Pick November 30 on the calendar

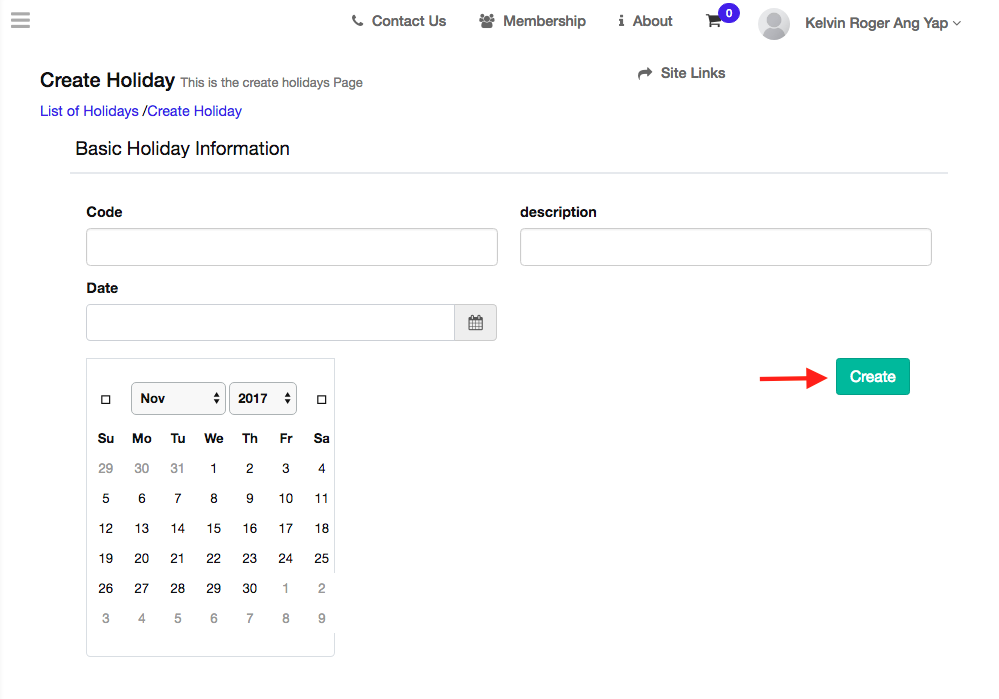[x=250, y=588]
